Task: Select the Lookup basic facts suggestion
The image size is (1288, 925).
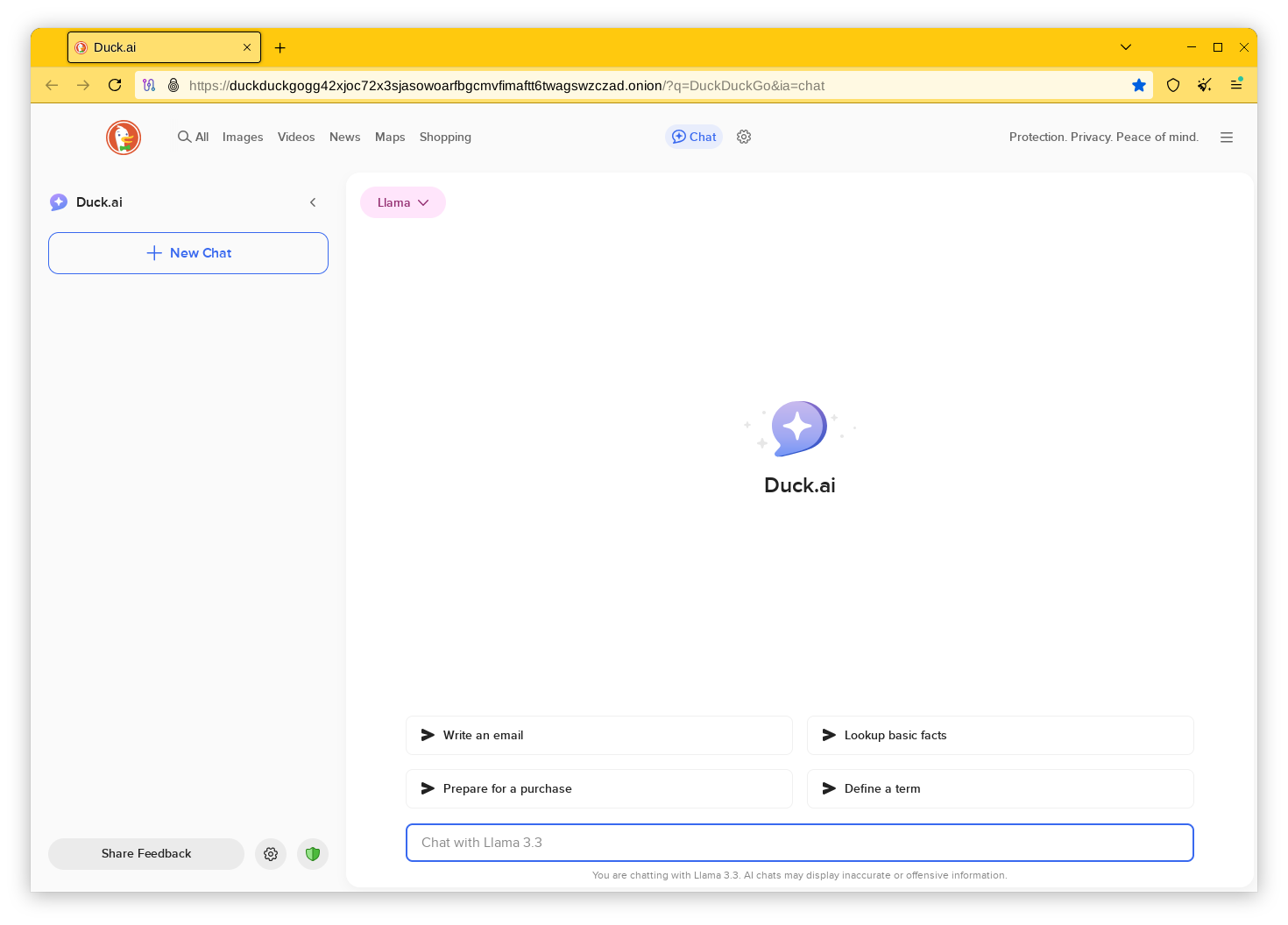Action: 1001,736
